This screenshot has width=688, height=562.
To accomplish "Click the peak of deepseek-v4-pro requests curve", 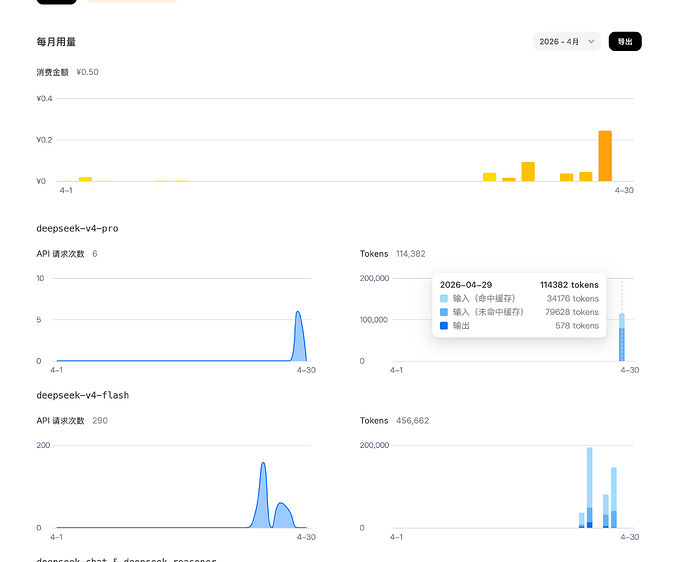I will [x=298, y=312].
